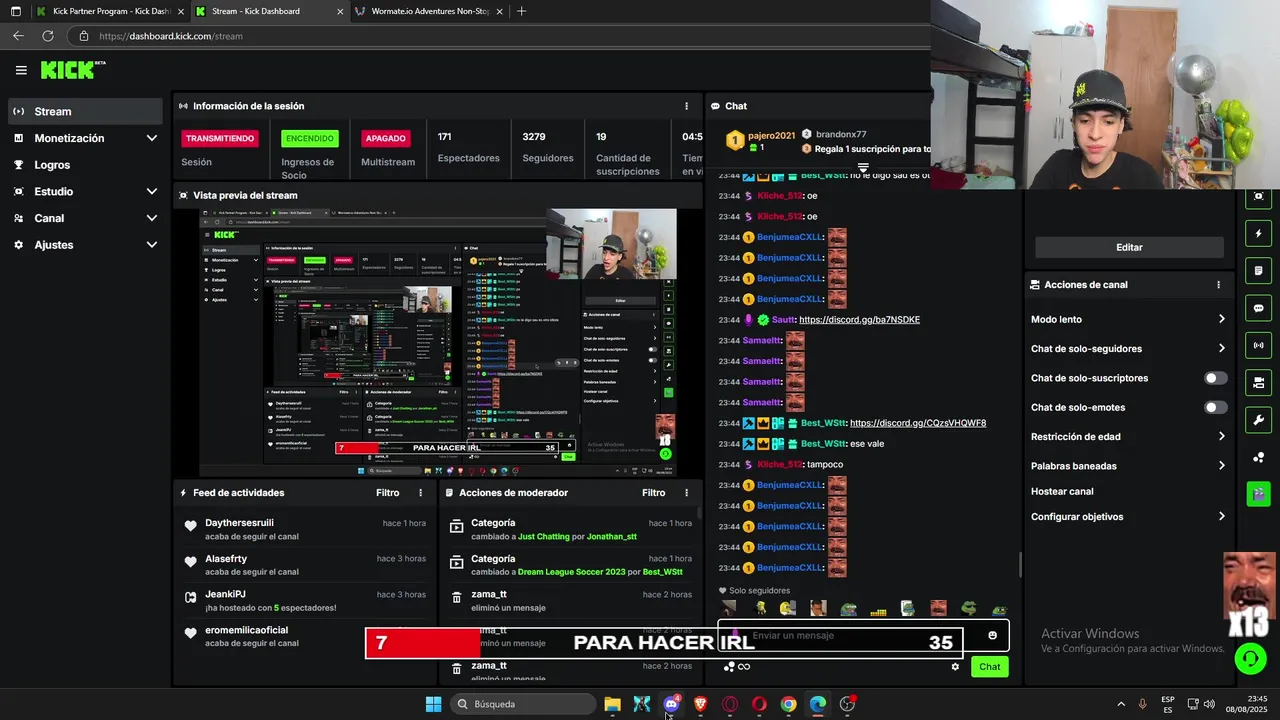Click the broadcast signal icon in right sidebar
This screenshot has width=1280, height=720.
pos(1258,345)
